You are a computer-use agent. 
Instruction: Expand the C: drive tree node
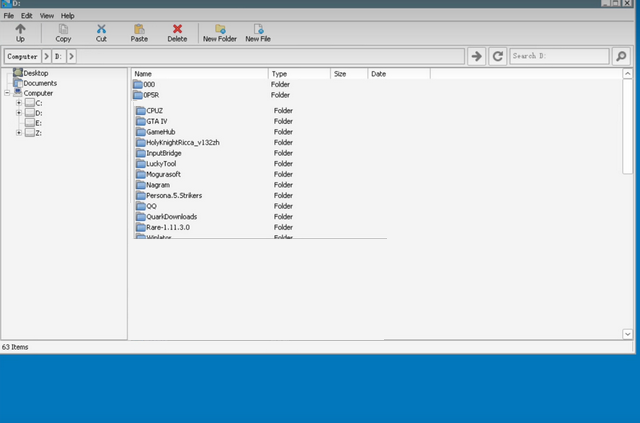coord(18,103)
